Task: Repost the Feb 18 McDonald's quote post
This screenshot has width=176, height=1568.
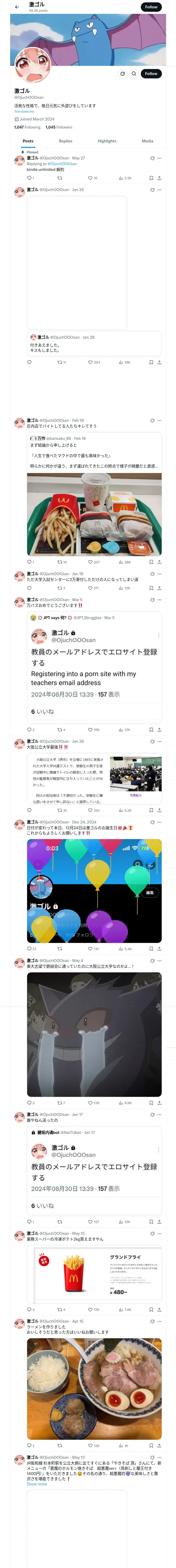Action: pyautogui.click(x=61, y=562)
